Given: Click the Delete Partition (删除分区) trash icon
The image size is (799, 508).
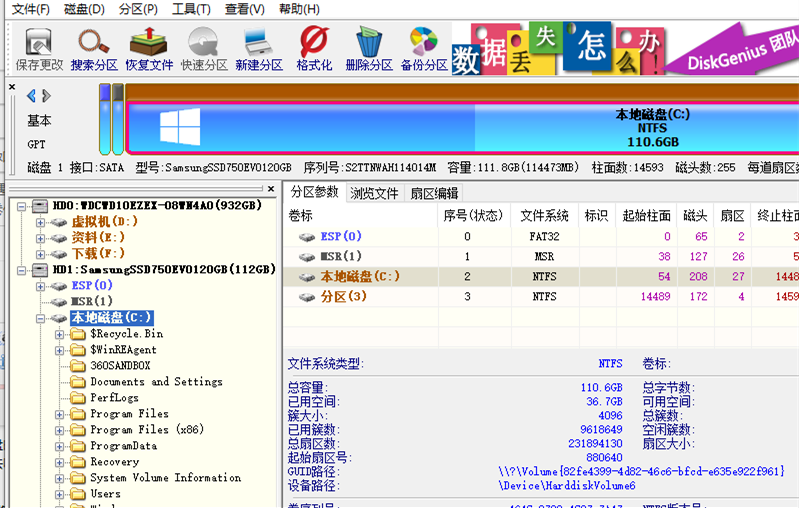Looking at the screenshot, I should tap(368, 49).
